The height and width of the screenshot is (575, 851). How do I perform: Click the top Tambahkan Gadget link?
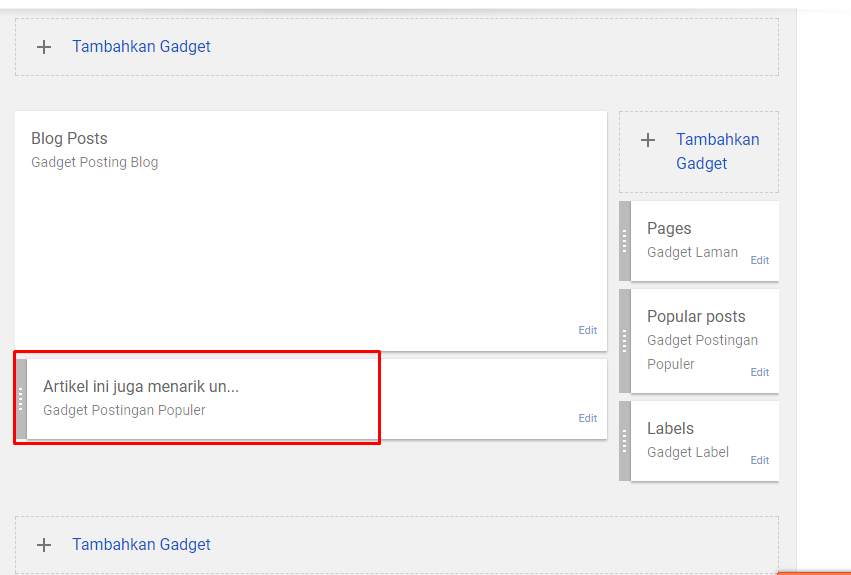tap(141, 47)
